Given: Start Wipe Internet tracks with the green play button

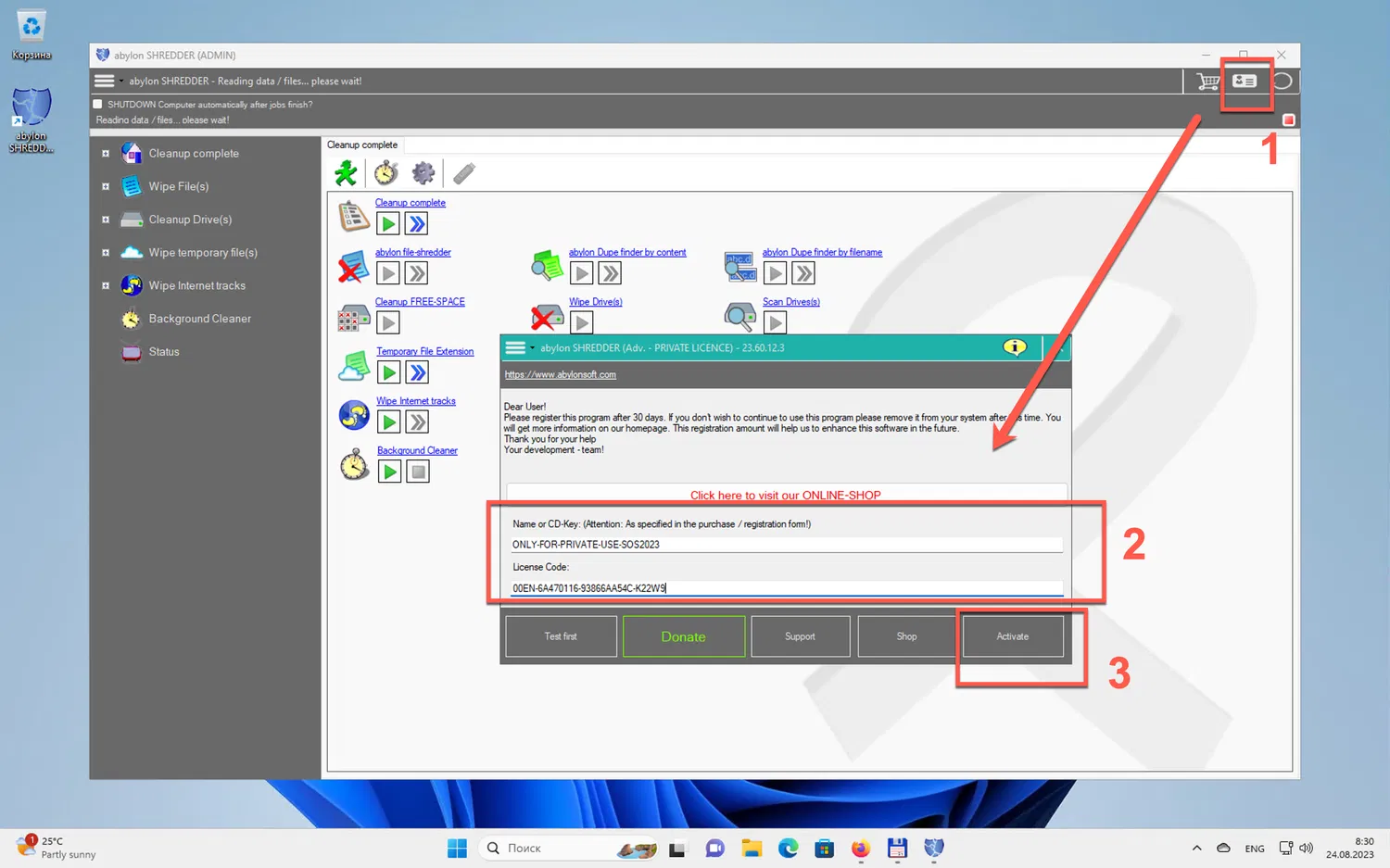Looking at the screenshot, I should click(389, 422).
